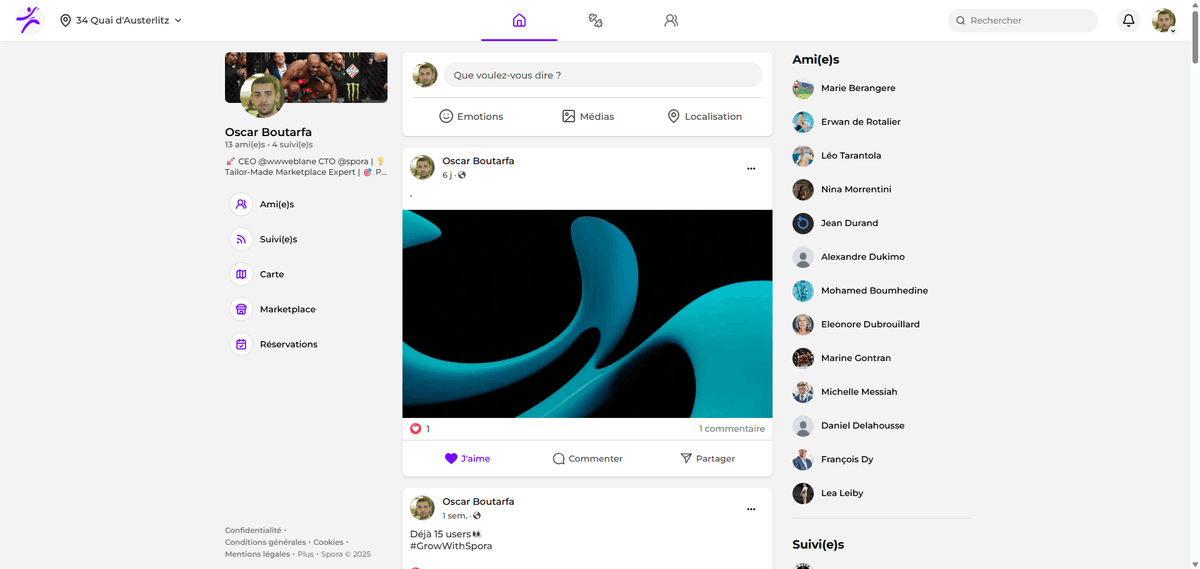Open the profile avatar menu in top bar

tap(1163, 20)
